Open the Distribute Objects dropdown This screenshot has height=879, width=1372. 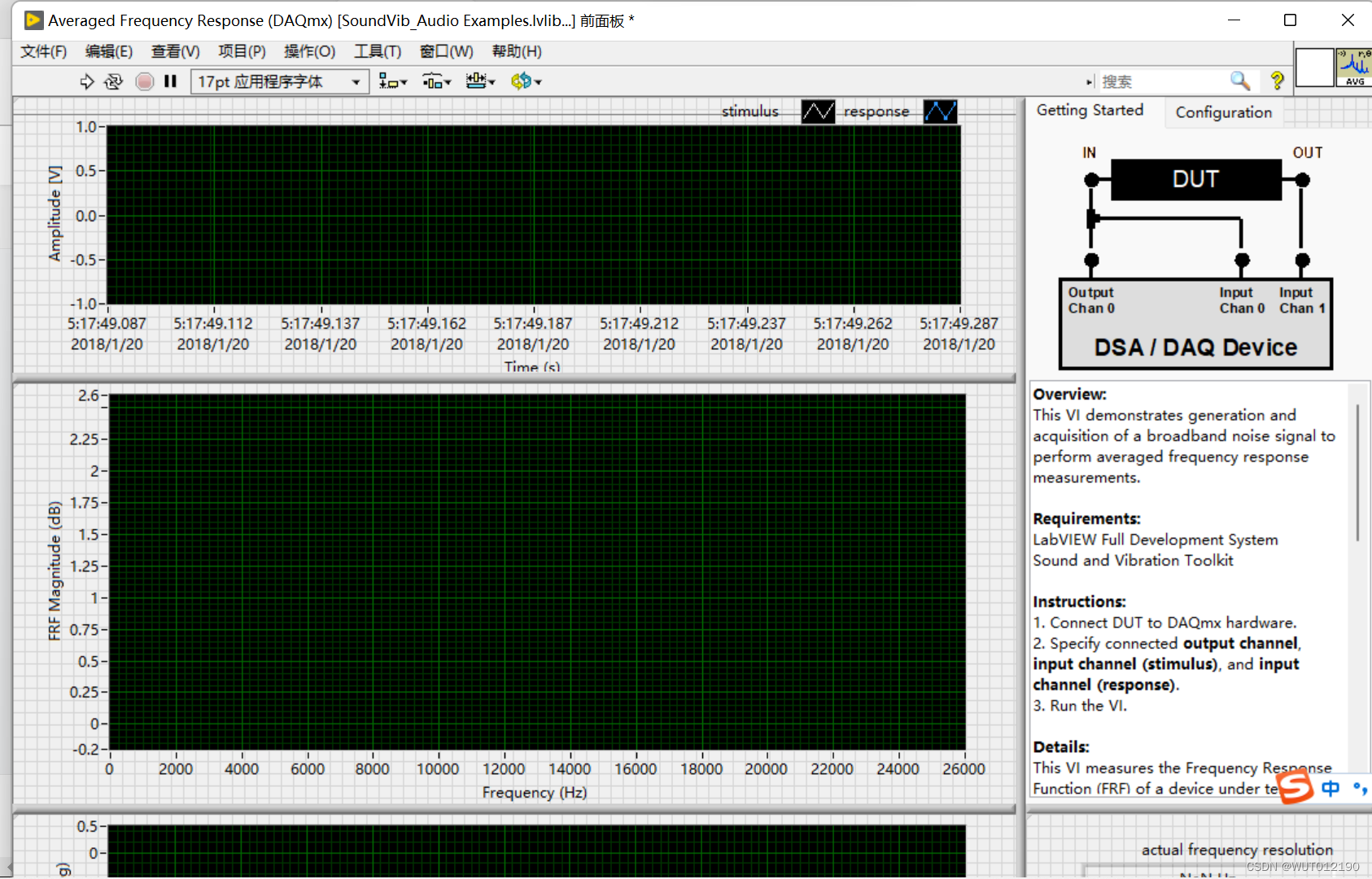pyautogui.click(x=436, y=81)
